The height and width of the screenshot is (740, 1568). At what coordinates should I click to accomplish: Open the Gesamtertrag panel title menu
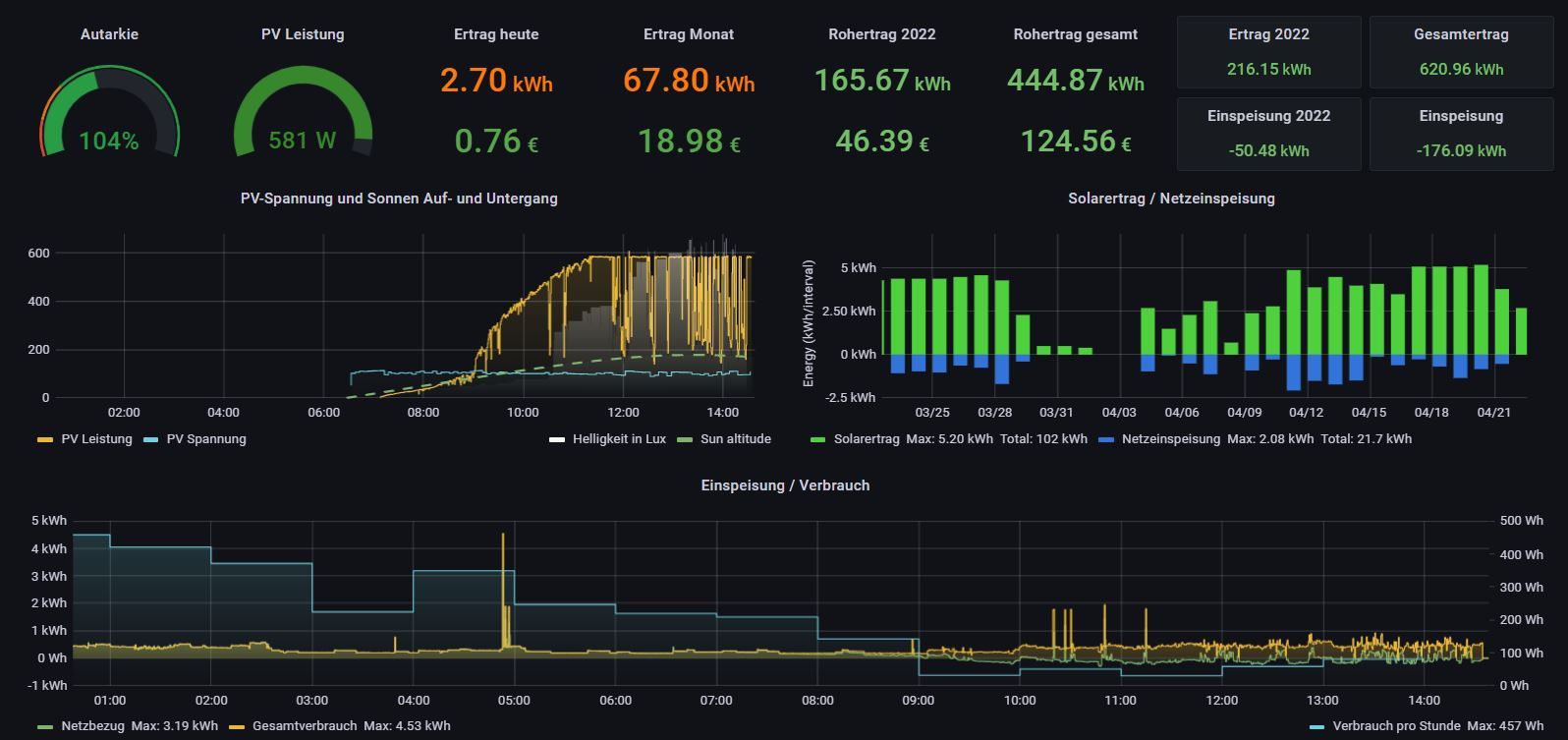pyautogui.click(x=1462, y=34)
